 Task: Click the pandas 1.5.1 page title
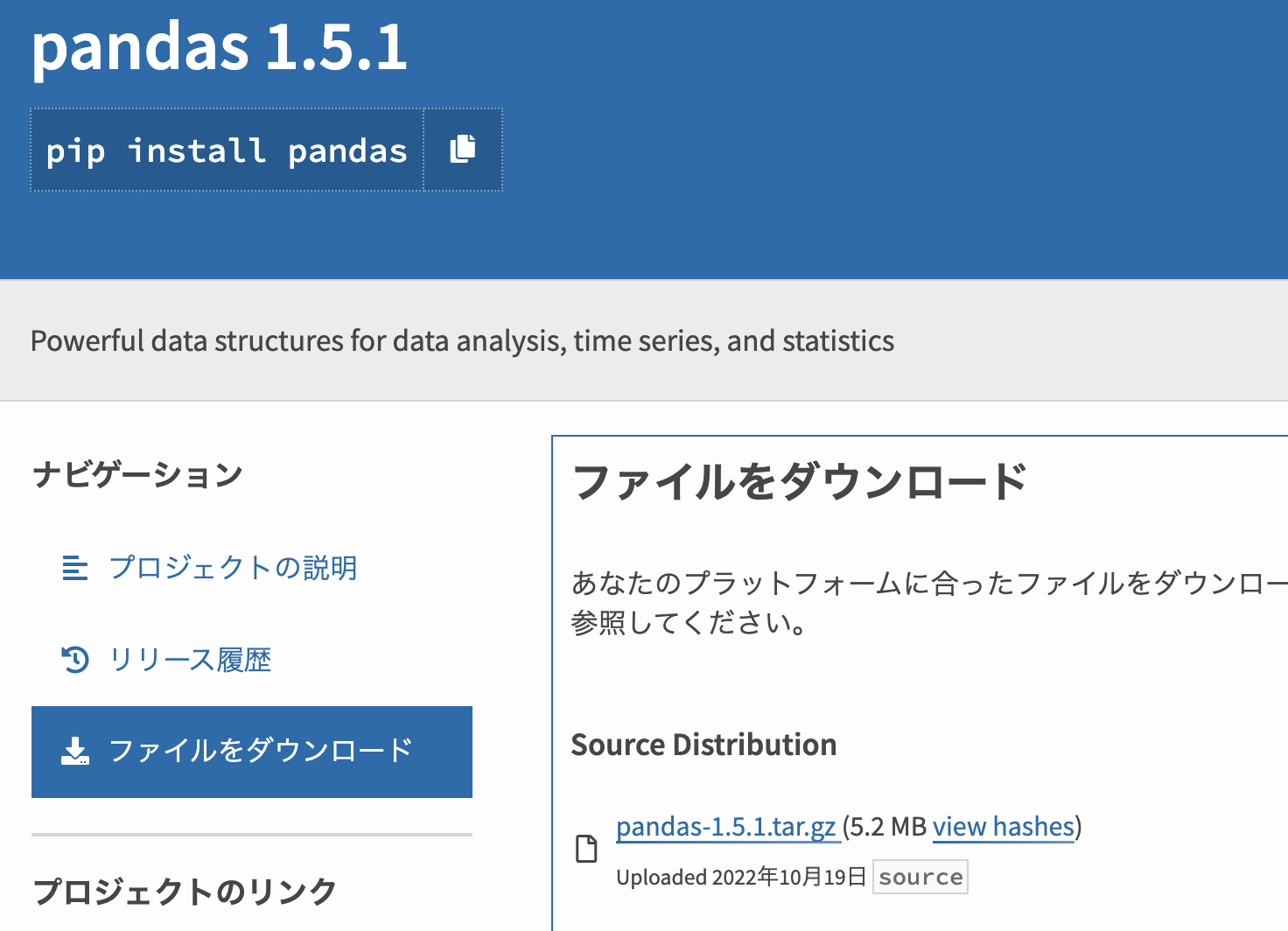220,50
